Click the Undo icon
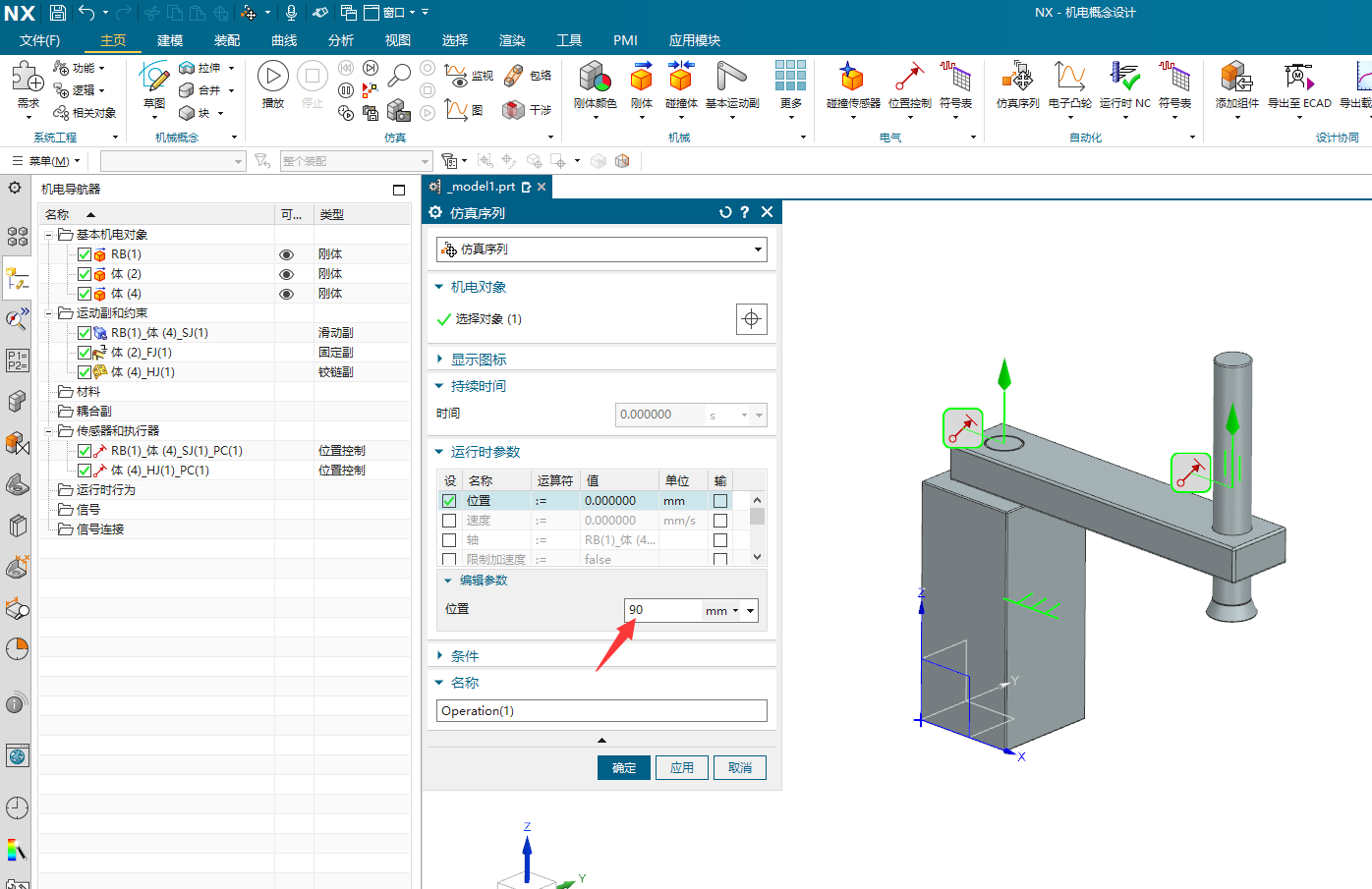 [86, 13]
